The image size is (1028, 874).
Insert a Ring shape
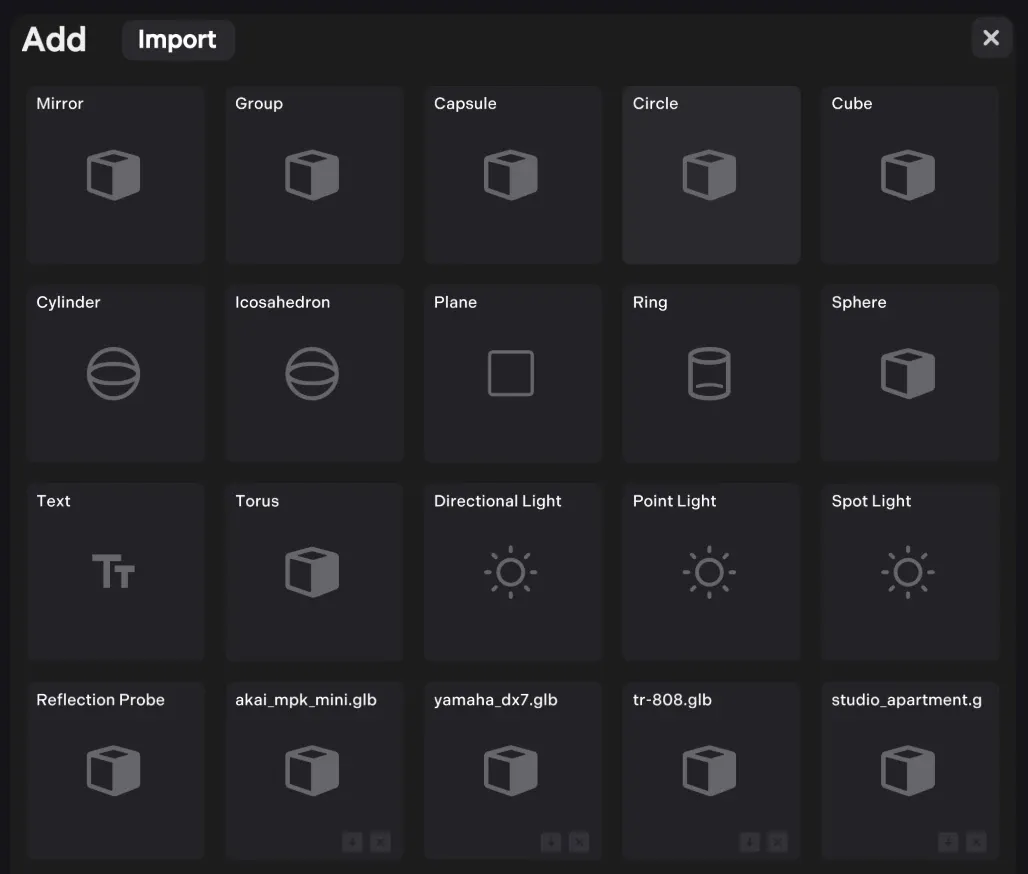coord(710,374)
